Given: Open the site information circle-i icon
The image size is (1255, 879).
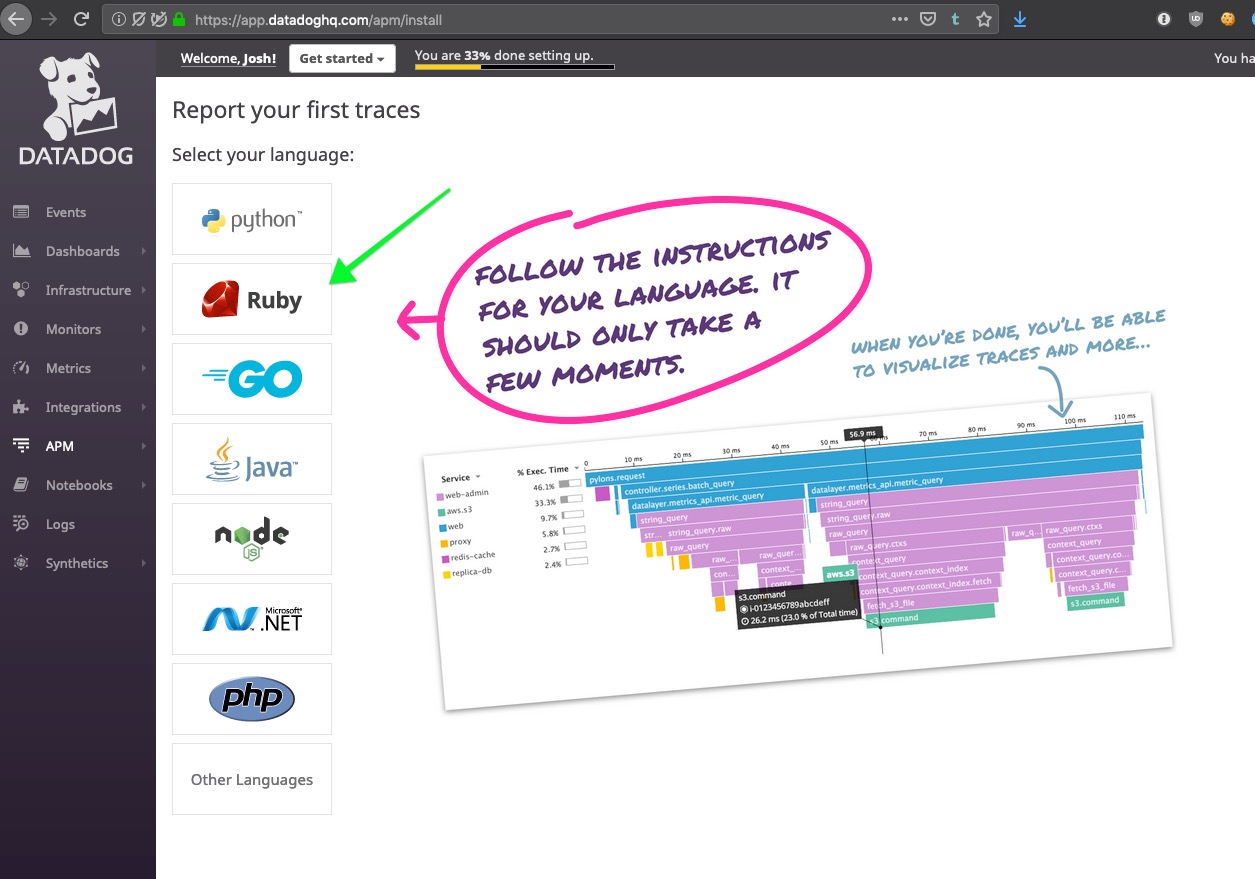Looking at the screenshot, I should coord(119,19).
